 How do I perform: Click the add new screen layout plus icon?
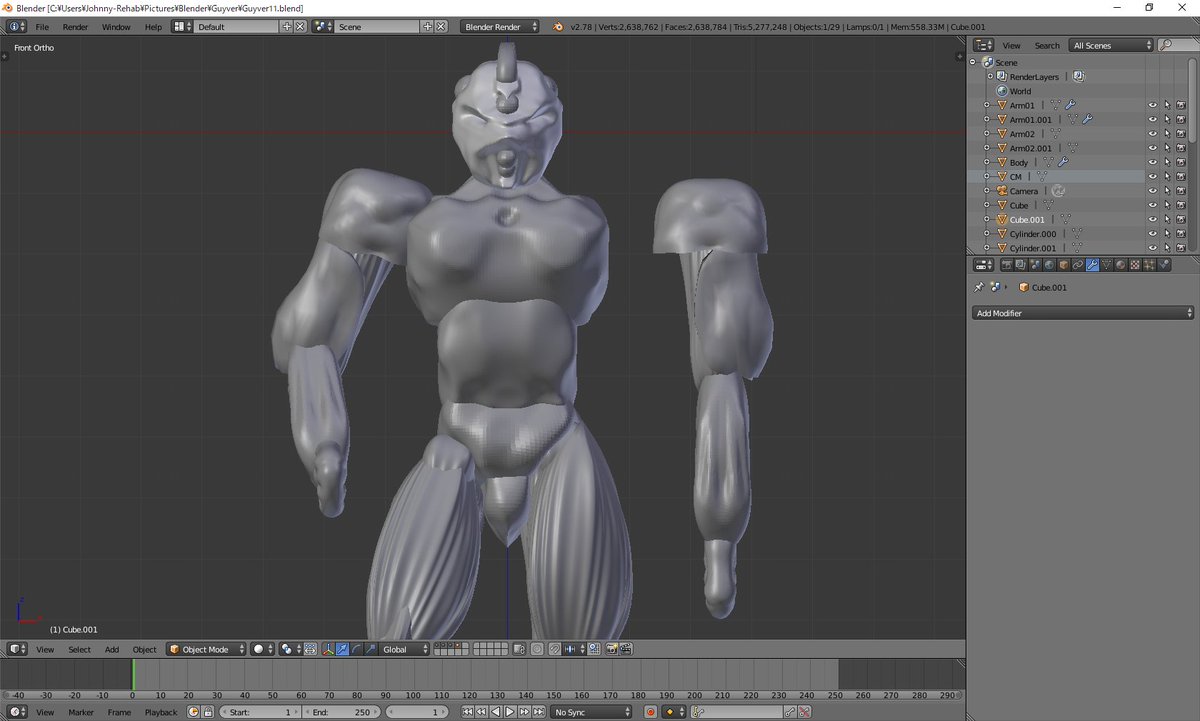(287, 27)
